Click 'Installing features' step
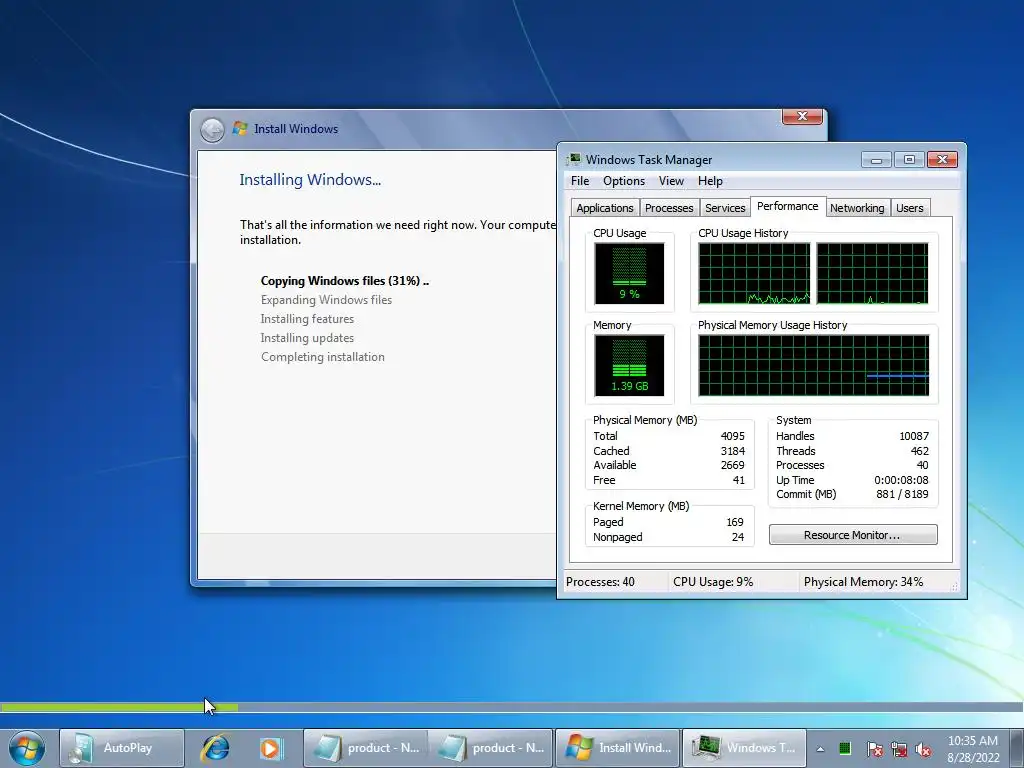The height and width of the screenshot is (768, 1024). pyautogui.click(x=307, y=319)
